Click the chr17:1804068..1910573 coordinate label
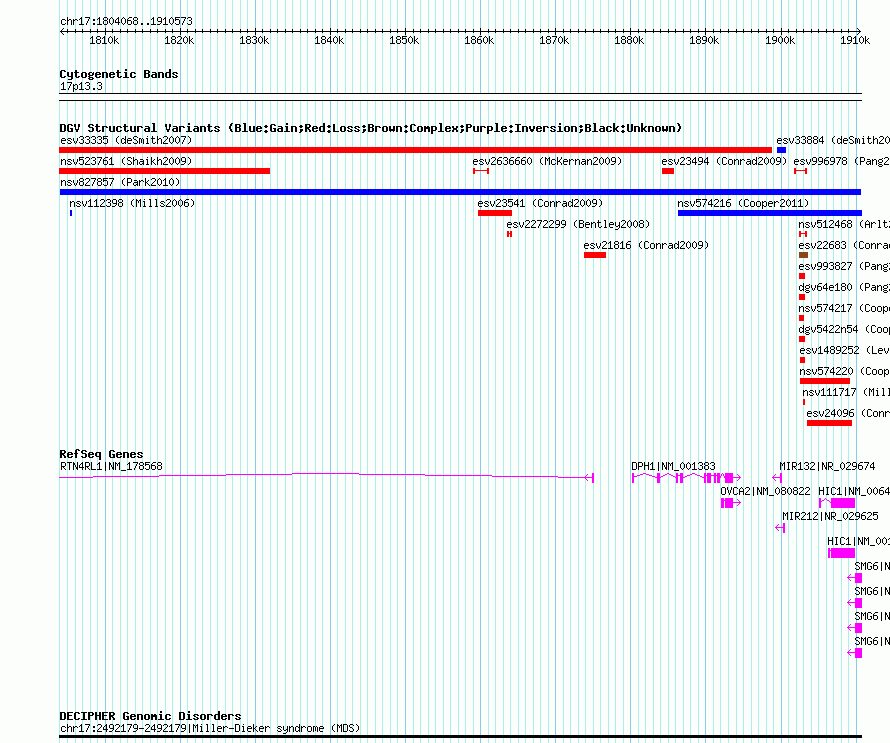Screen dimensions: 890x743 point(127,21)
